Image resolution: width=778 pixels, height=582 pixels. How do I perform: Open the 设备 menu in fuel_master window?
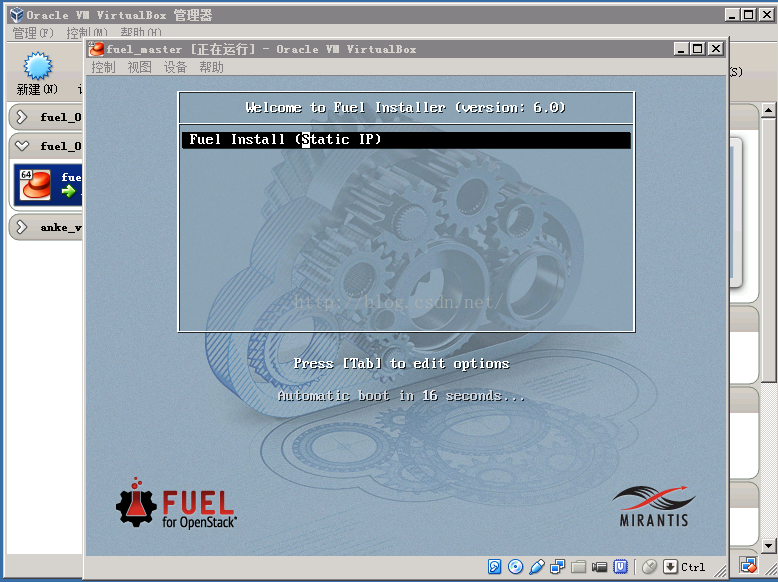175,67
